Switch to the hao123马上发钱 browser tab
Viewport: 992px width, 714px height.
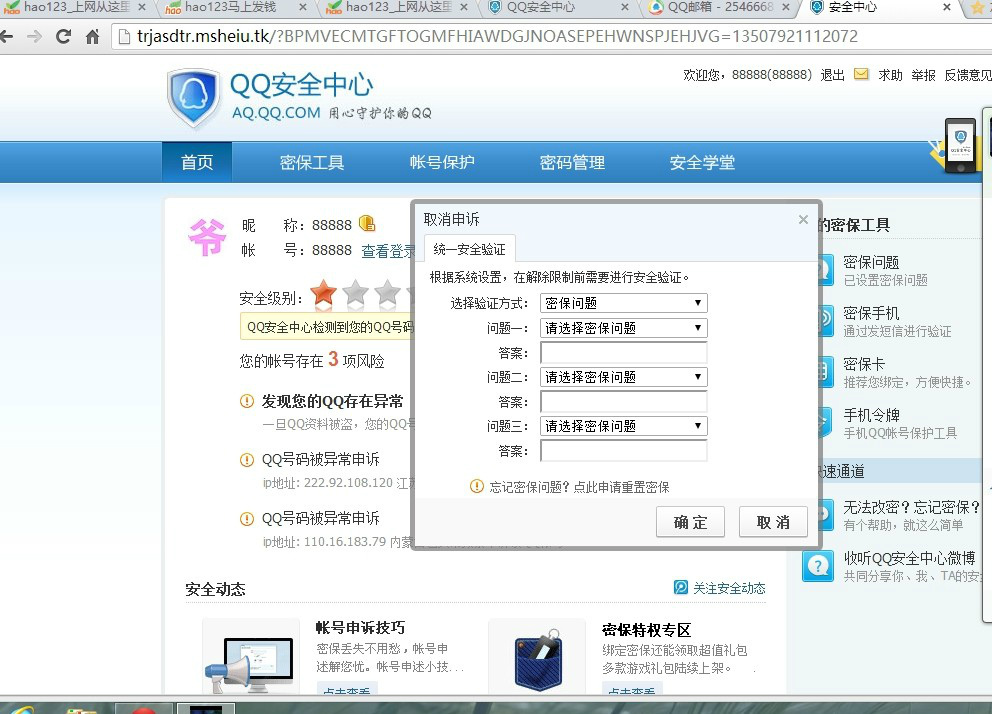coord(235,8)
